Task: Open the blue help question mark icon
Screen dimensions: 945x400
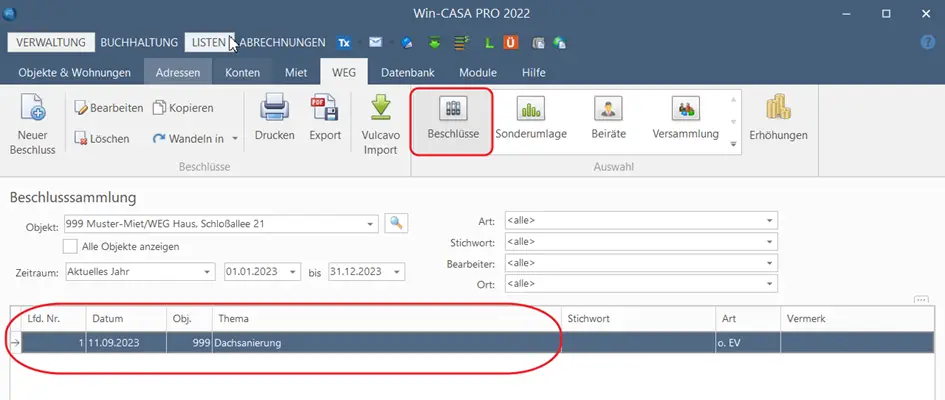Action: [x=928, y=42]
